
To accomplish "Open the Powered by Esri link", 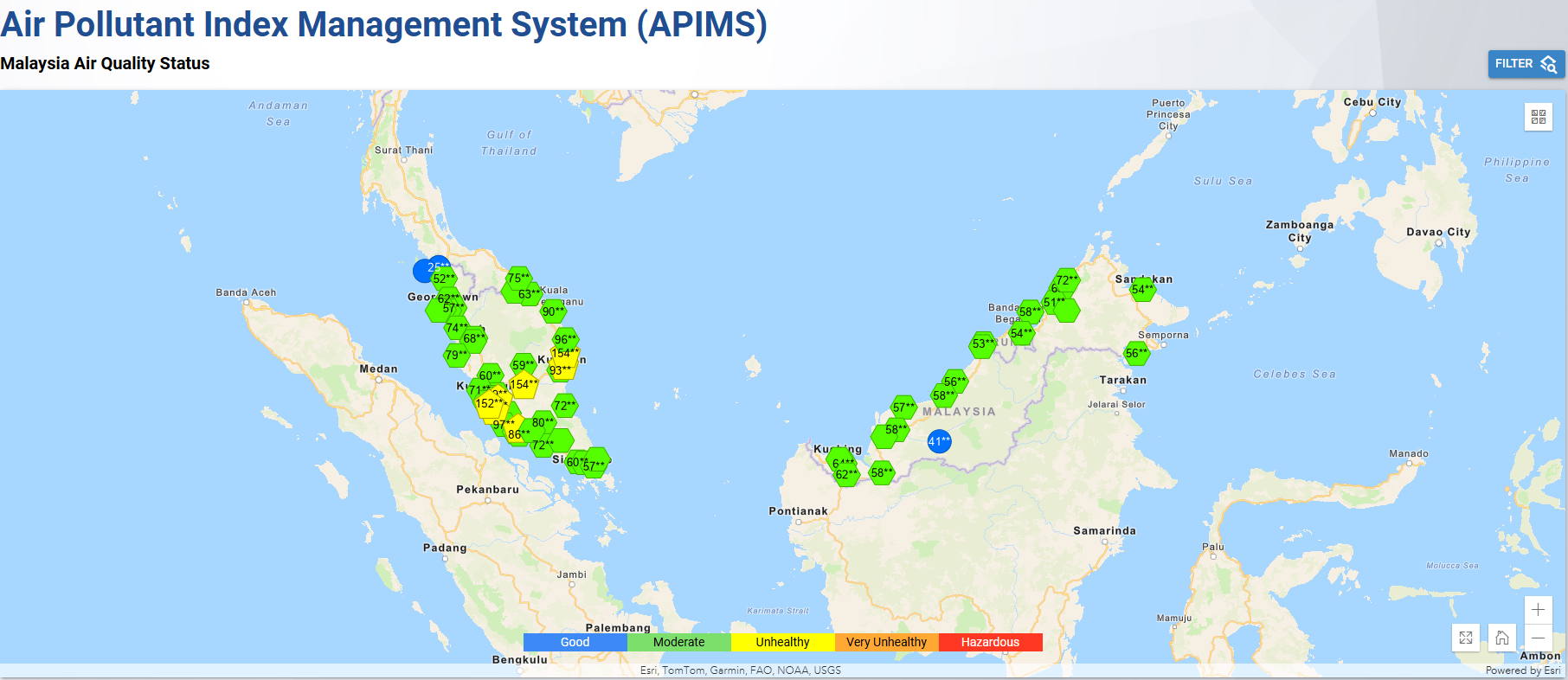I will [1523, 670].
